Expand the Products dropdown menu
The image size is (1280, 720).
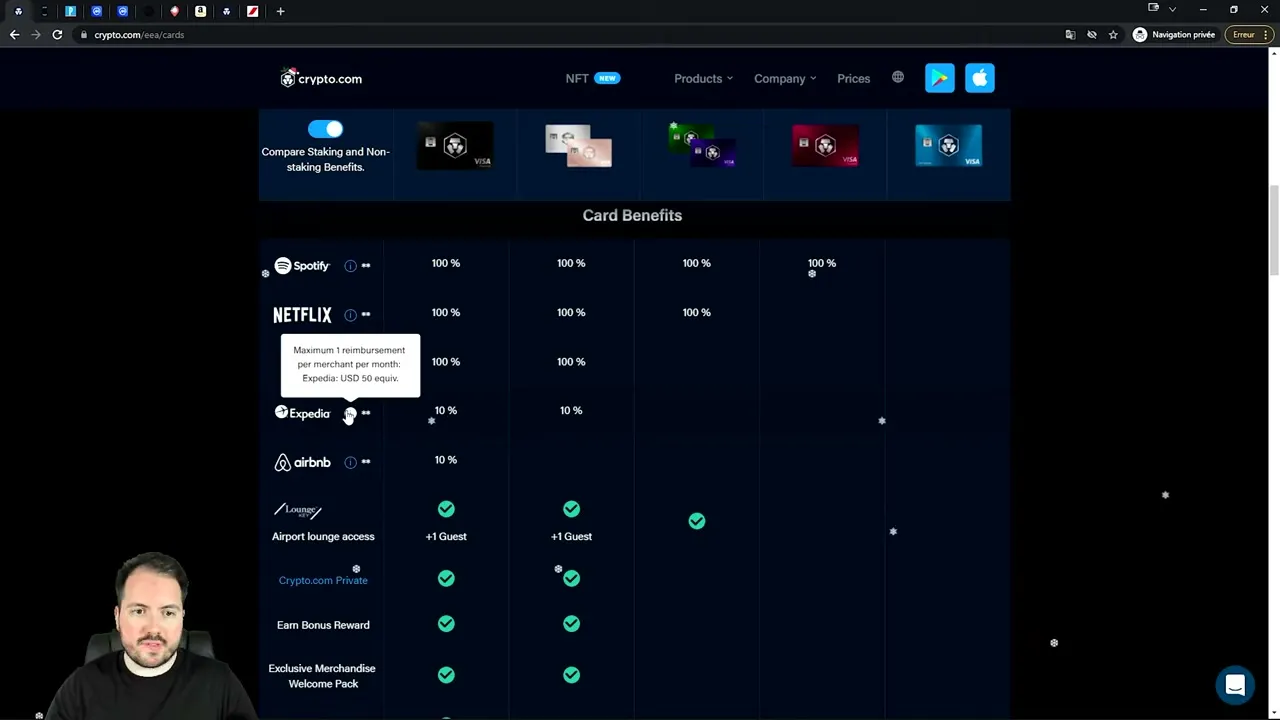(x=702, y=78)
